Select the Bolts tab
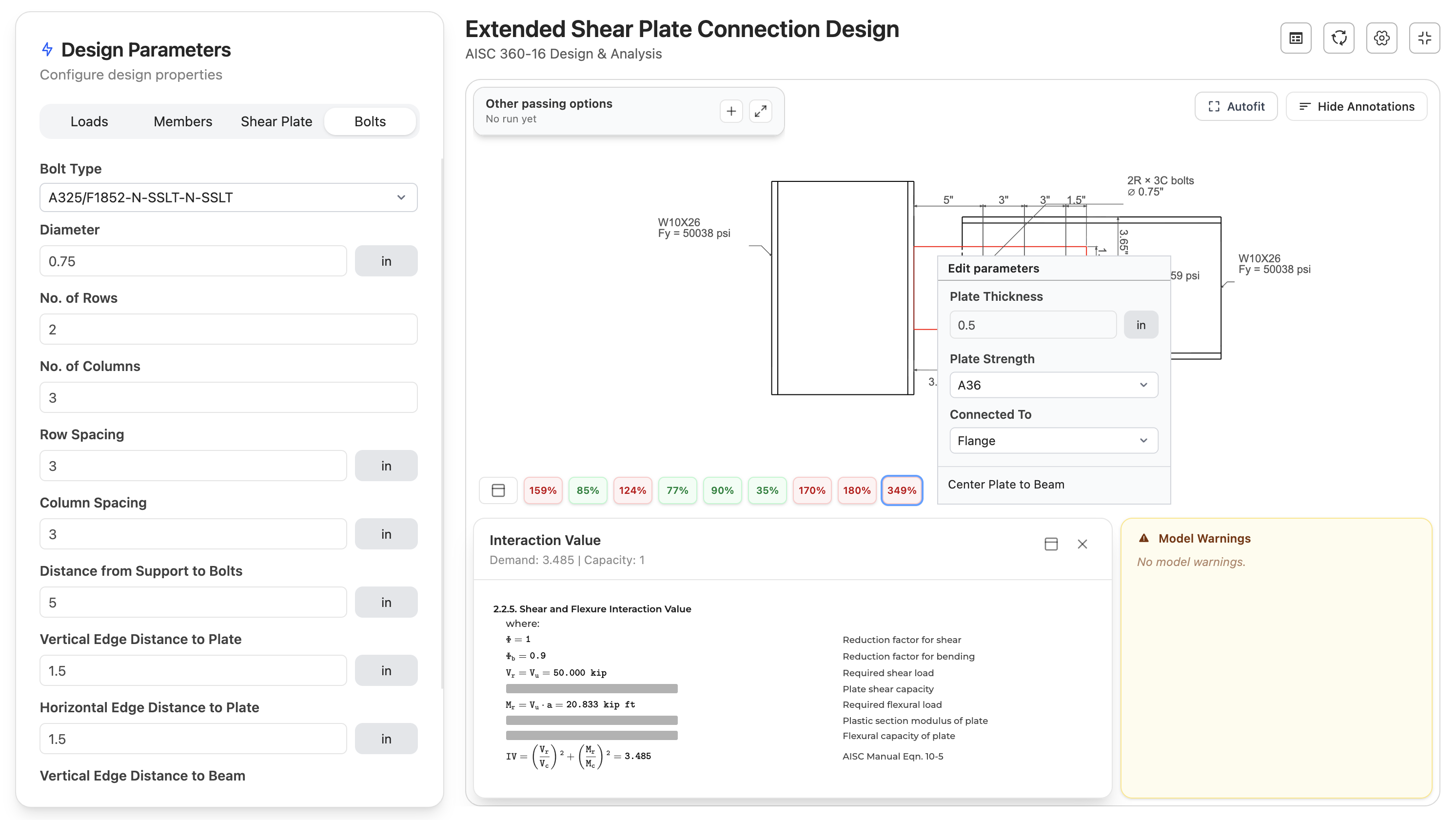This screenshot has width=1456, height=820. coord(370,121)
